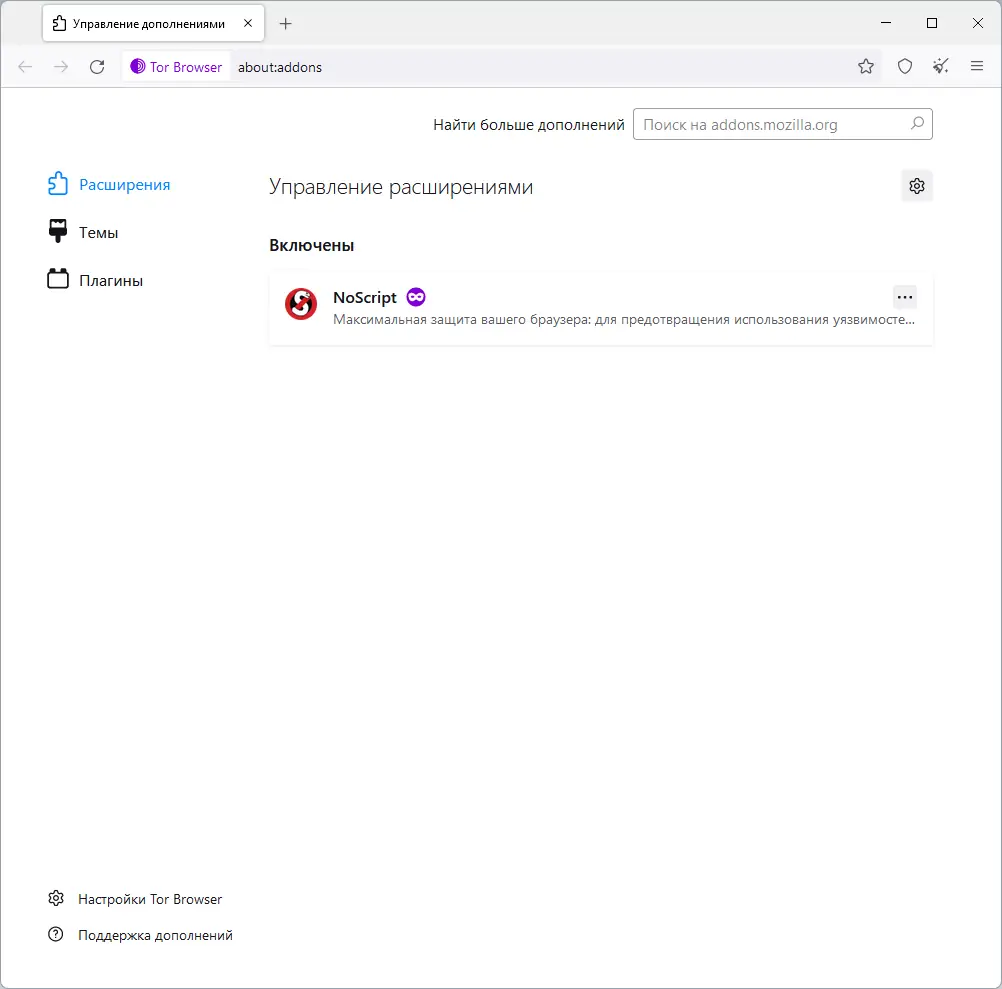Image resolution: width=1002 pixels, height=989 pixels.
Task: Close the Управление дополнениями tab
Action: pos(248,23)
